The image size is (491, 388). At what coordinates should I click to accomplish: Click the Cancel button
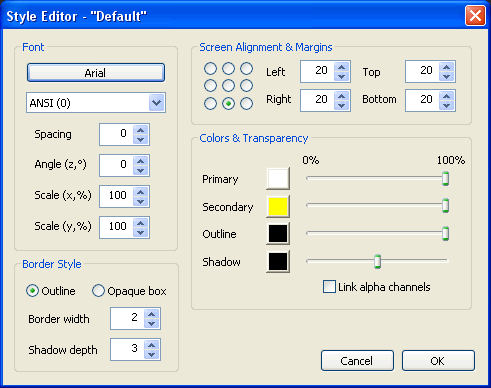[357, 360]
